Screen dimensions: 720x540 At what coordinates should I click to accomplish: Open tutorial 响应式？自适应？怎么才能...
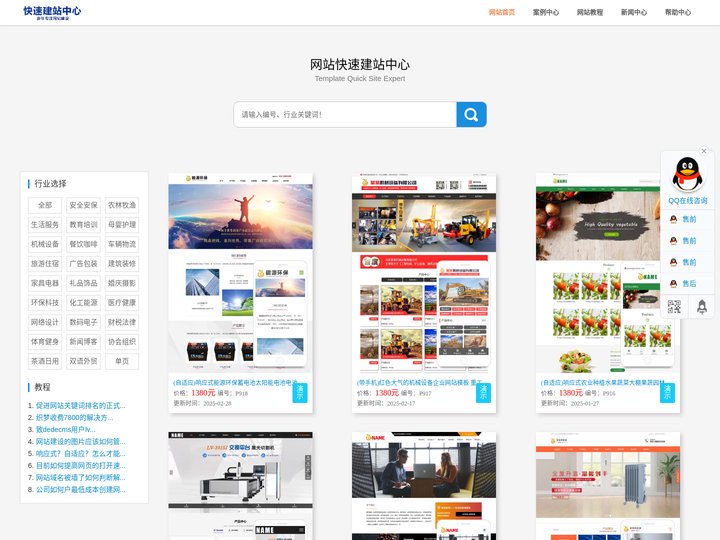tap(80, 453)
